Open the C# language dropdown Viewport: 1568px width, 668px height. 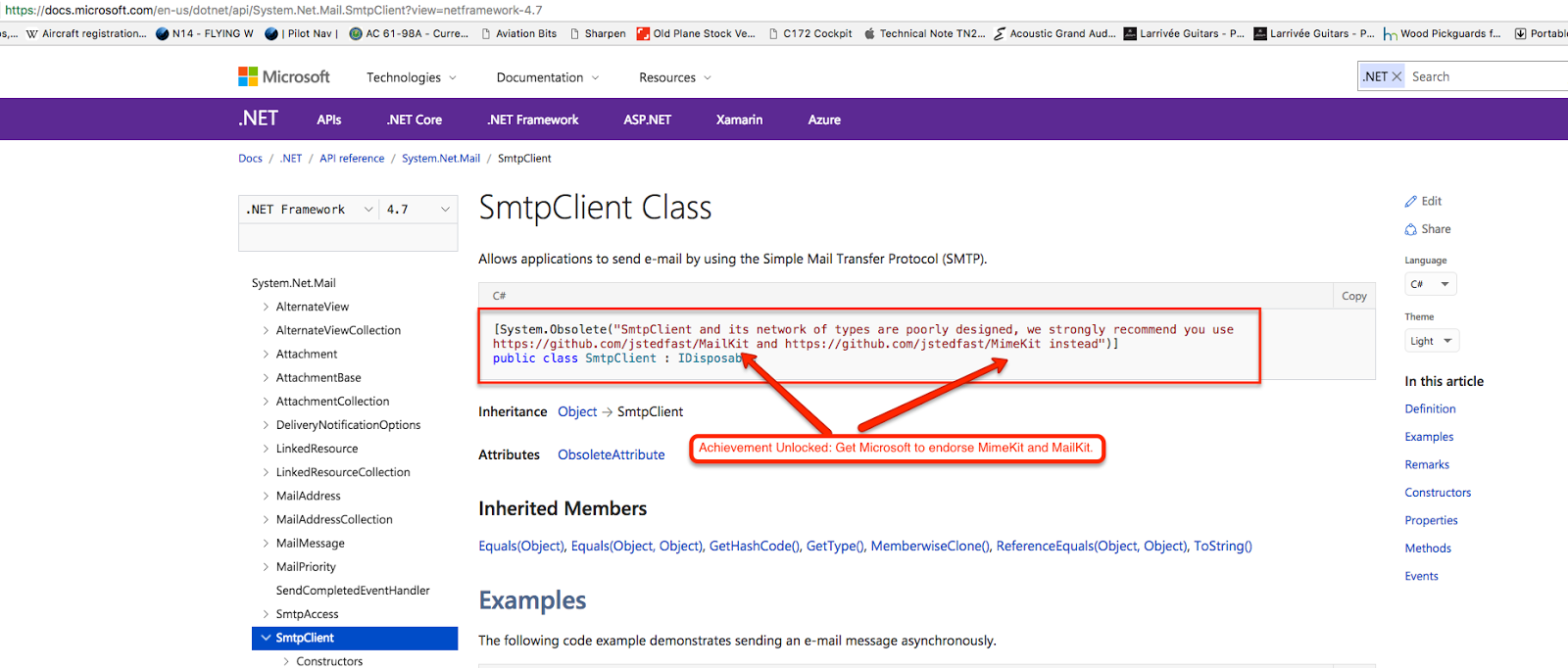coord(1431,284)
